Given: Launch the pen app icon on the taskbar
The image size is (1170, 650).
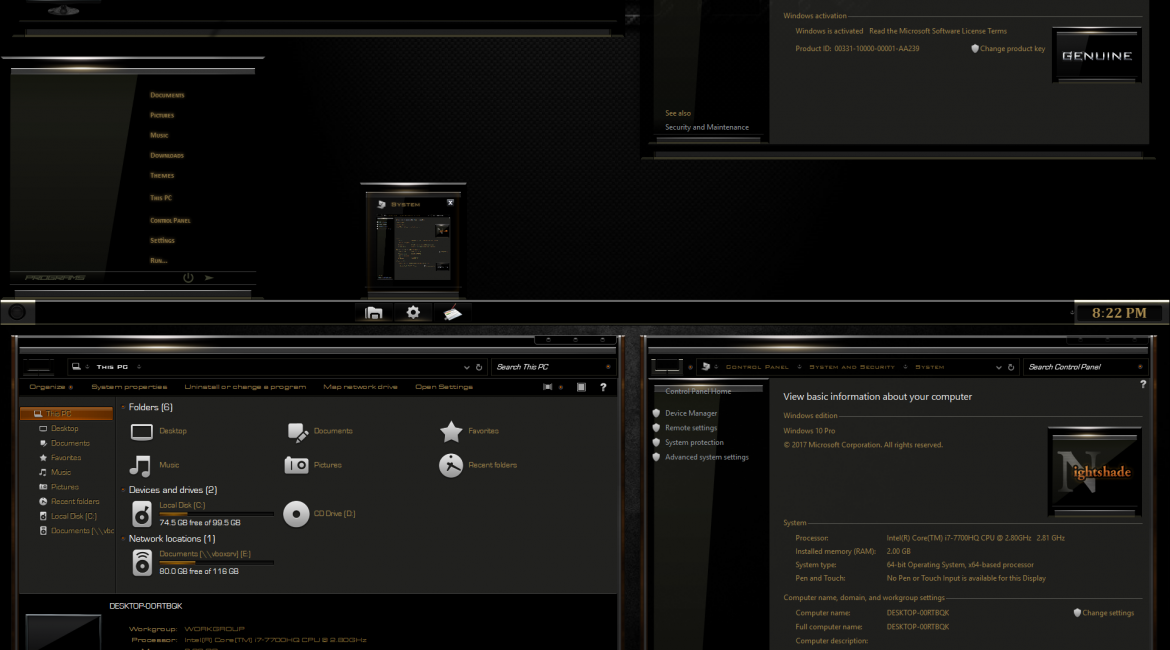Looking at the screenshot, I should [452, 313].
